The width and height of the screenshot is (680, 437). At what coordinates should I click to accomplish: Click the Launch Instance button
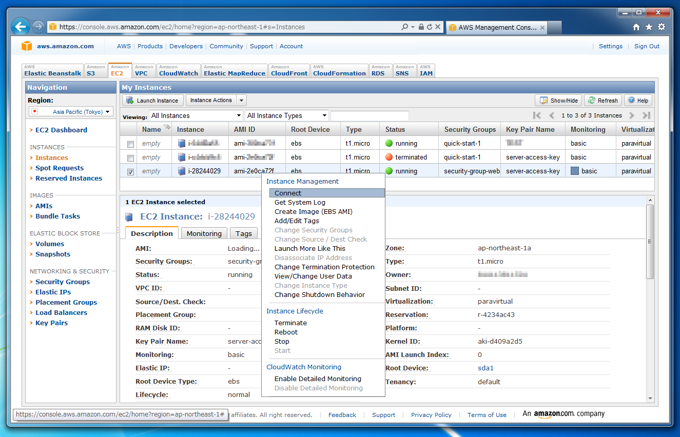[x=153, y=100]
